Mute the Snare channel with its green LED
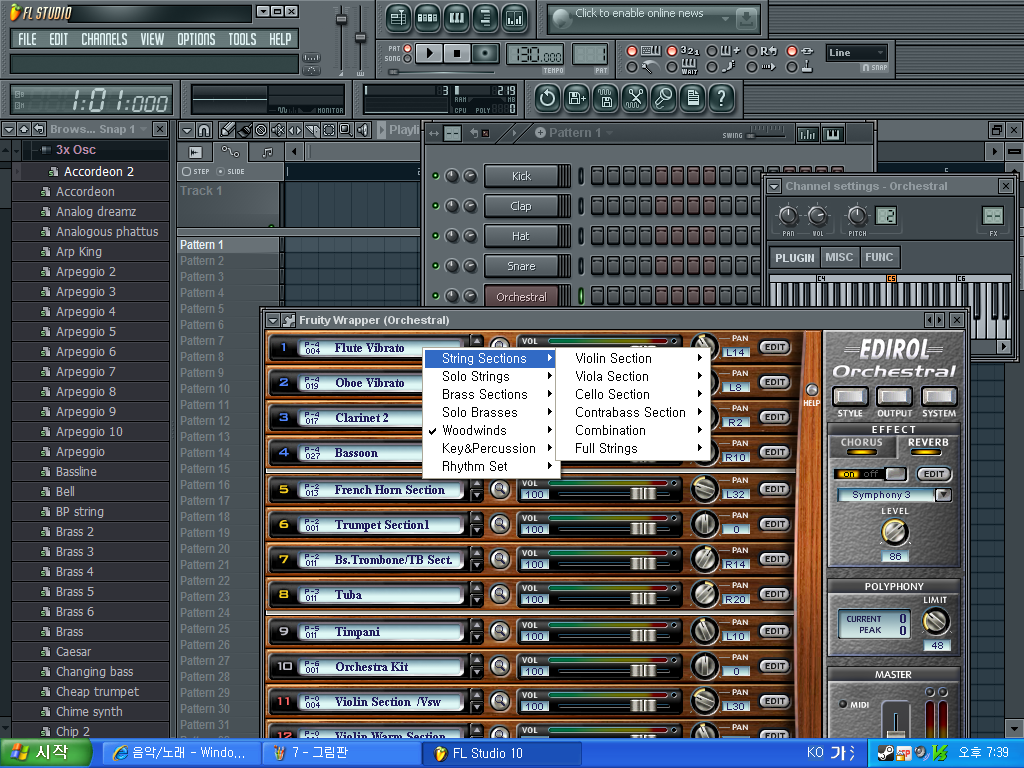 (436, 266)
